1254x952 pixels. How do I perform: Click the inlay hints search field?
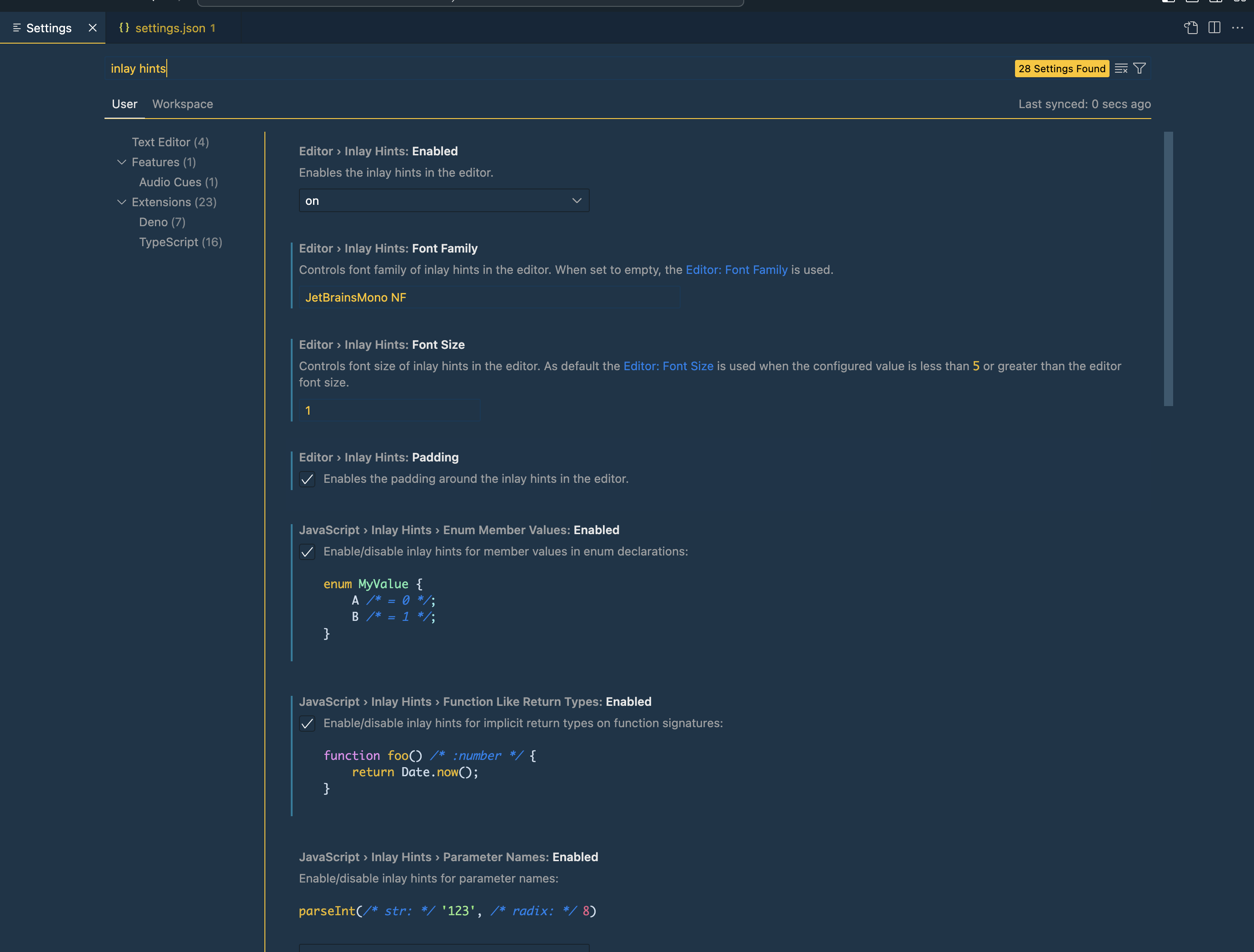558,69
